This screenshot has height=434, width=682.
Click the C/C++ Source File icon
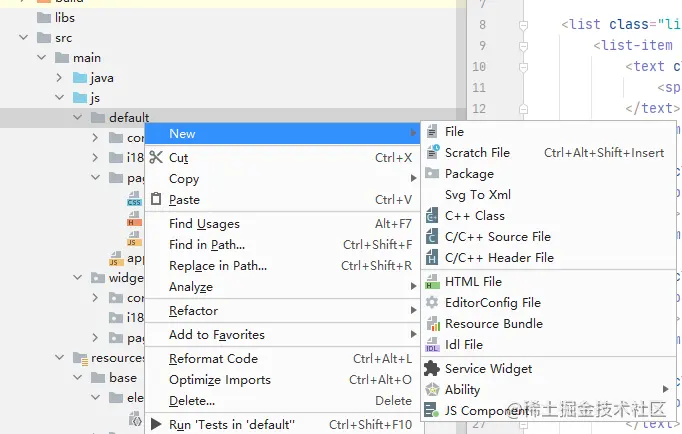click(x=431, y=236)
